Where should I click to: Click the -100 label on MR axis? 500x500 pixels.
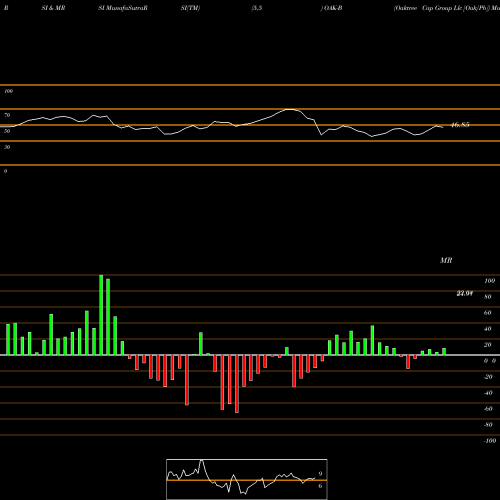(x=490, y=441)
